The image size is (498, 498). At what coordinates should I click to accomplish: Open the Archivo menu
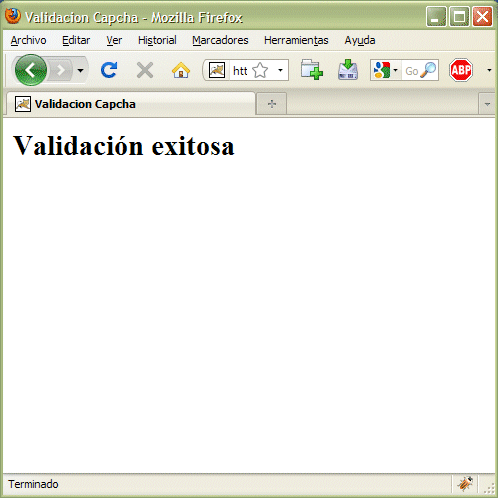(28, 40)
